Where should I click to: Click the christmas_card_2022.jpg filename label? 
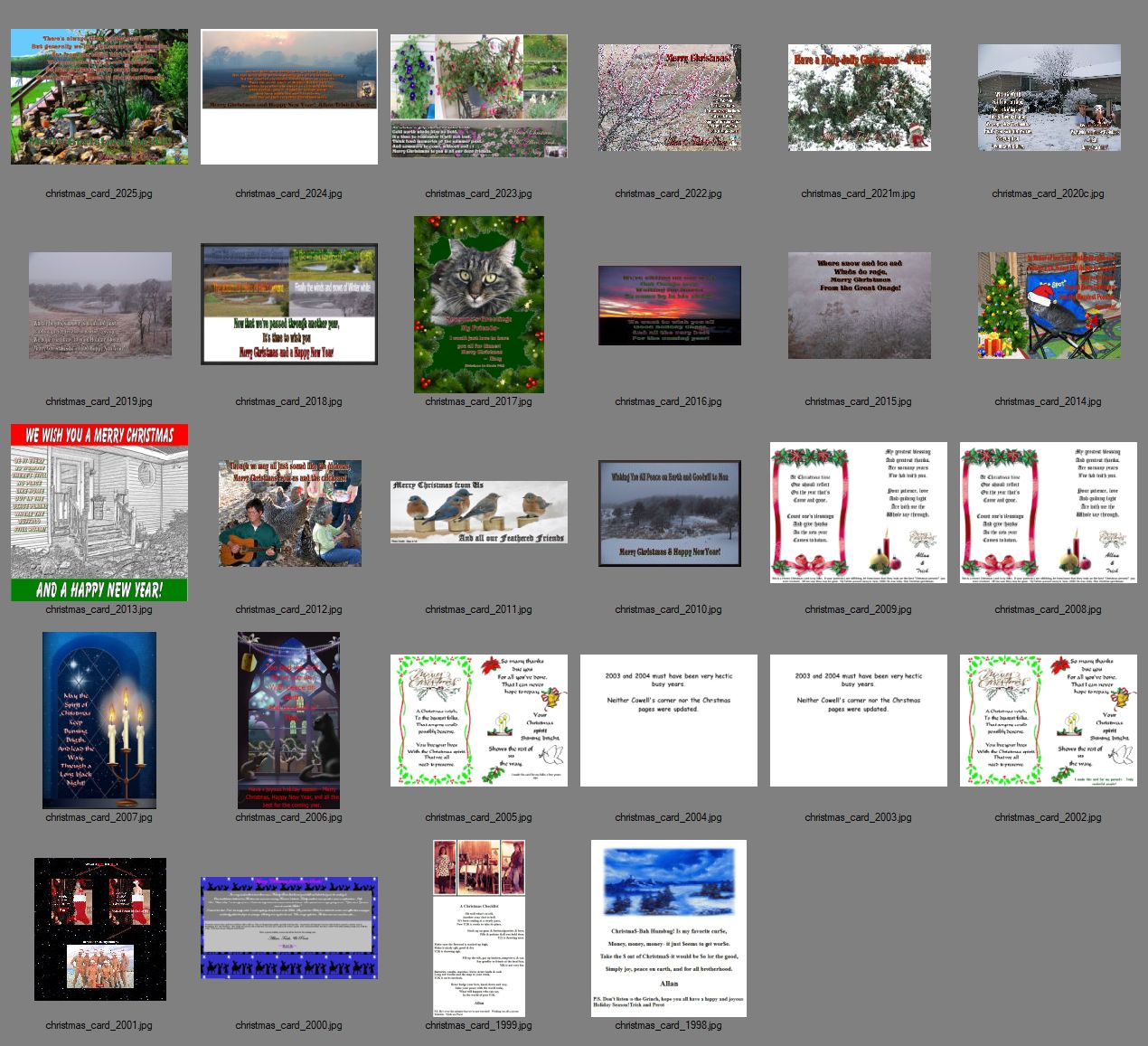(668, 193)
